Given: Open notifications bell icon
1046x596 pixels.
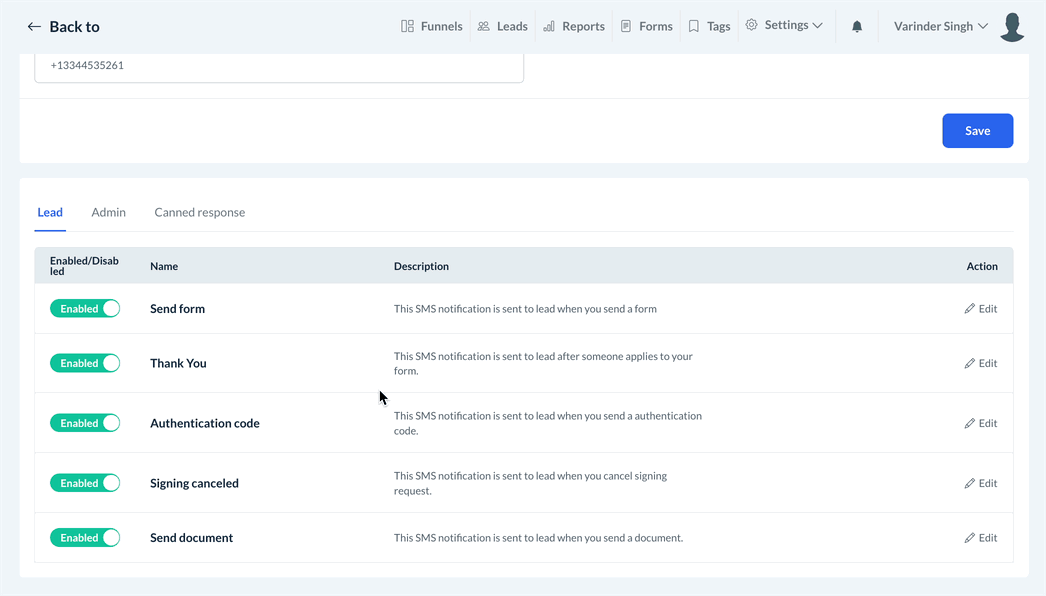Looking at the screenshot, I should coord(857,27).
